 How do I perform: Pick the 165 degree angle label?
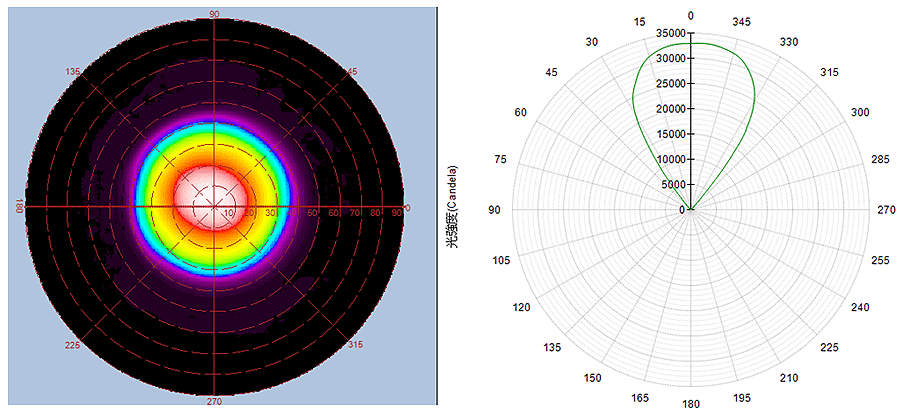(640, 398)
